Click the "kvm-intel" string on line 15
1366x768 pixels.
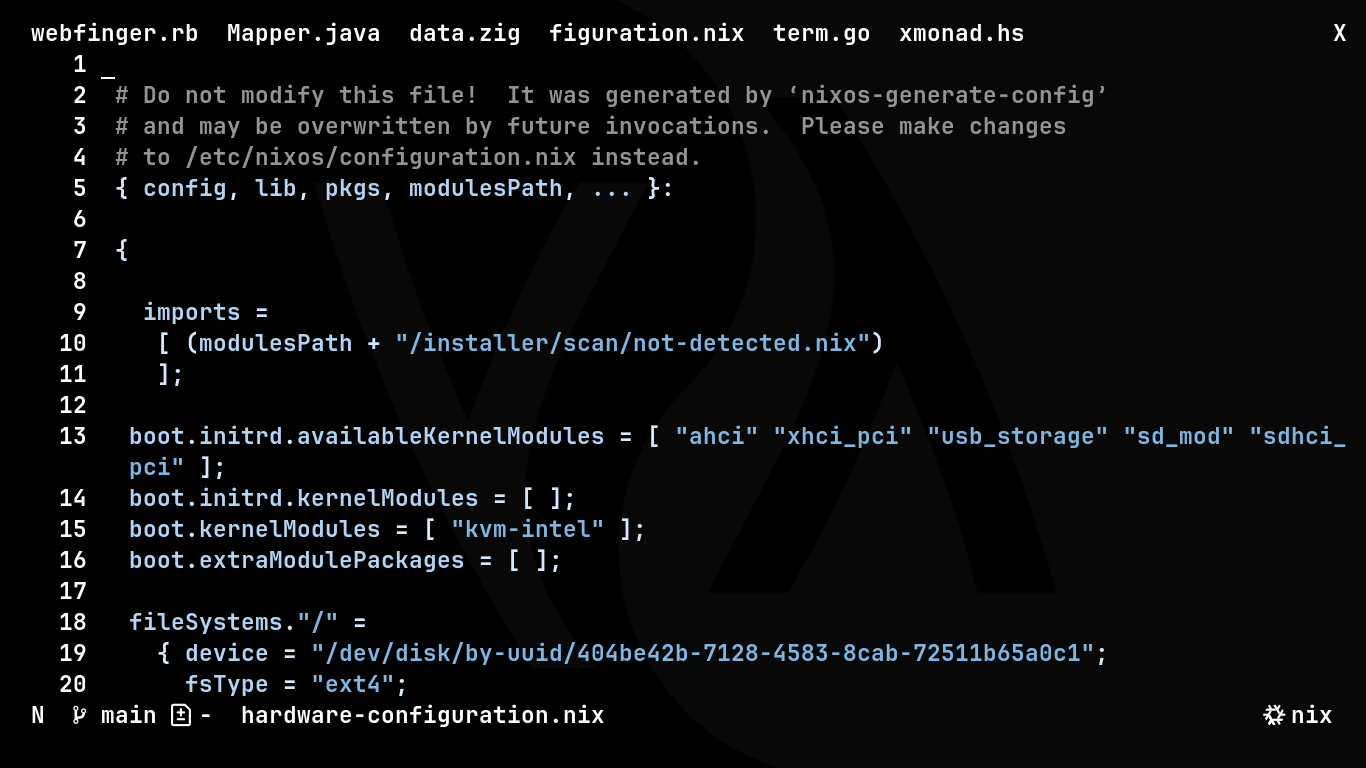[x=527, y=528]
